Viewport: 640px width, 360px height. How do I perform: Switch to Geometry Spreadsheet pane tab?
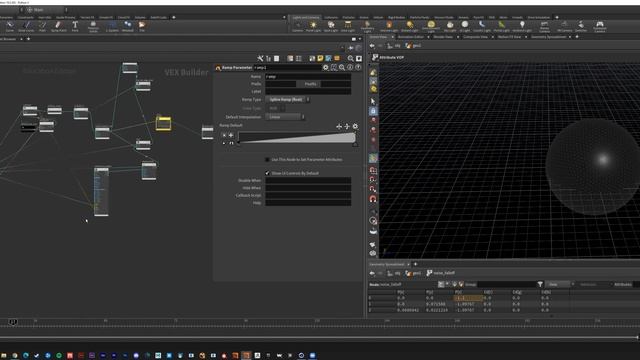(x=548, y=37)
